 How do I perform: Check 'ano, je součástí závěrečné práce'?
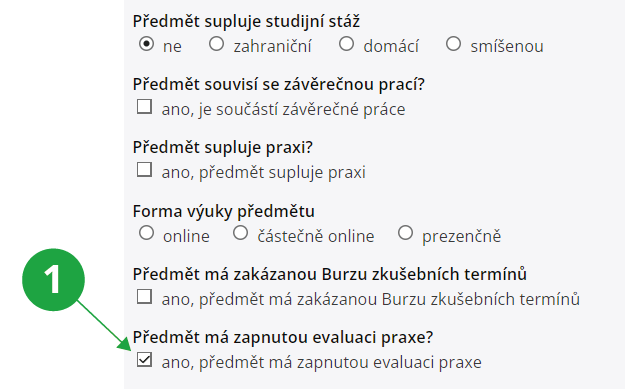tap(144, 107)
